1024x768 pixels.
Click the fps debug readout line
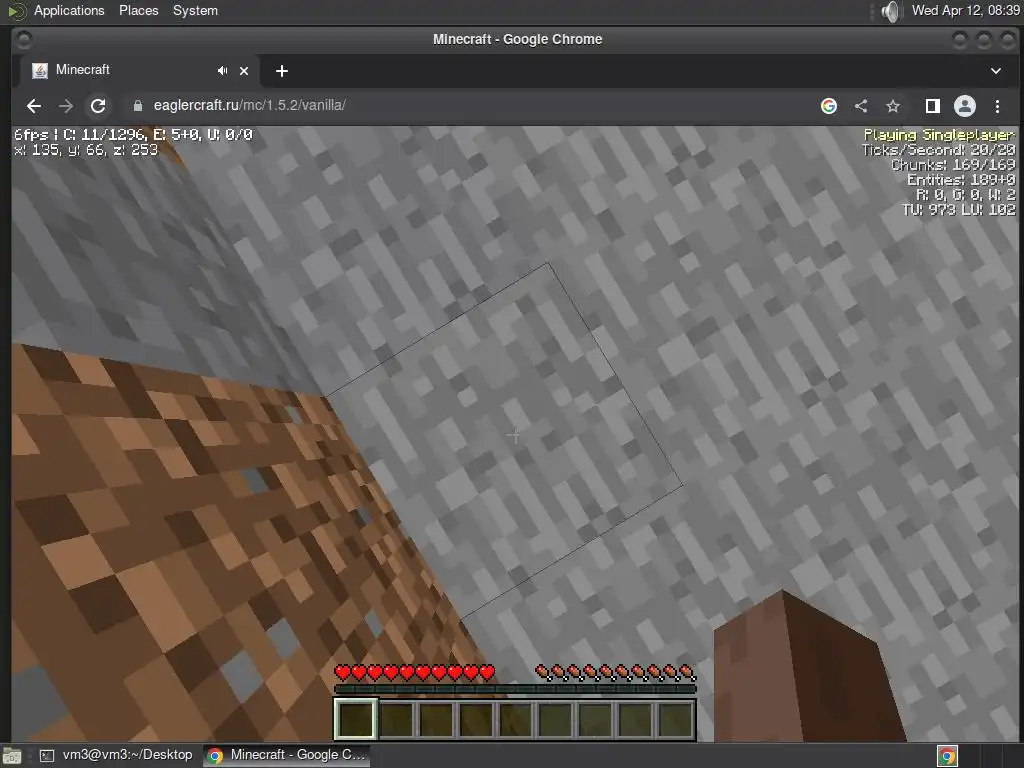(133, 135)
